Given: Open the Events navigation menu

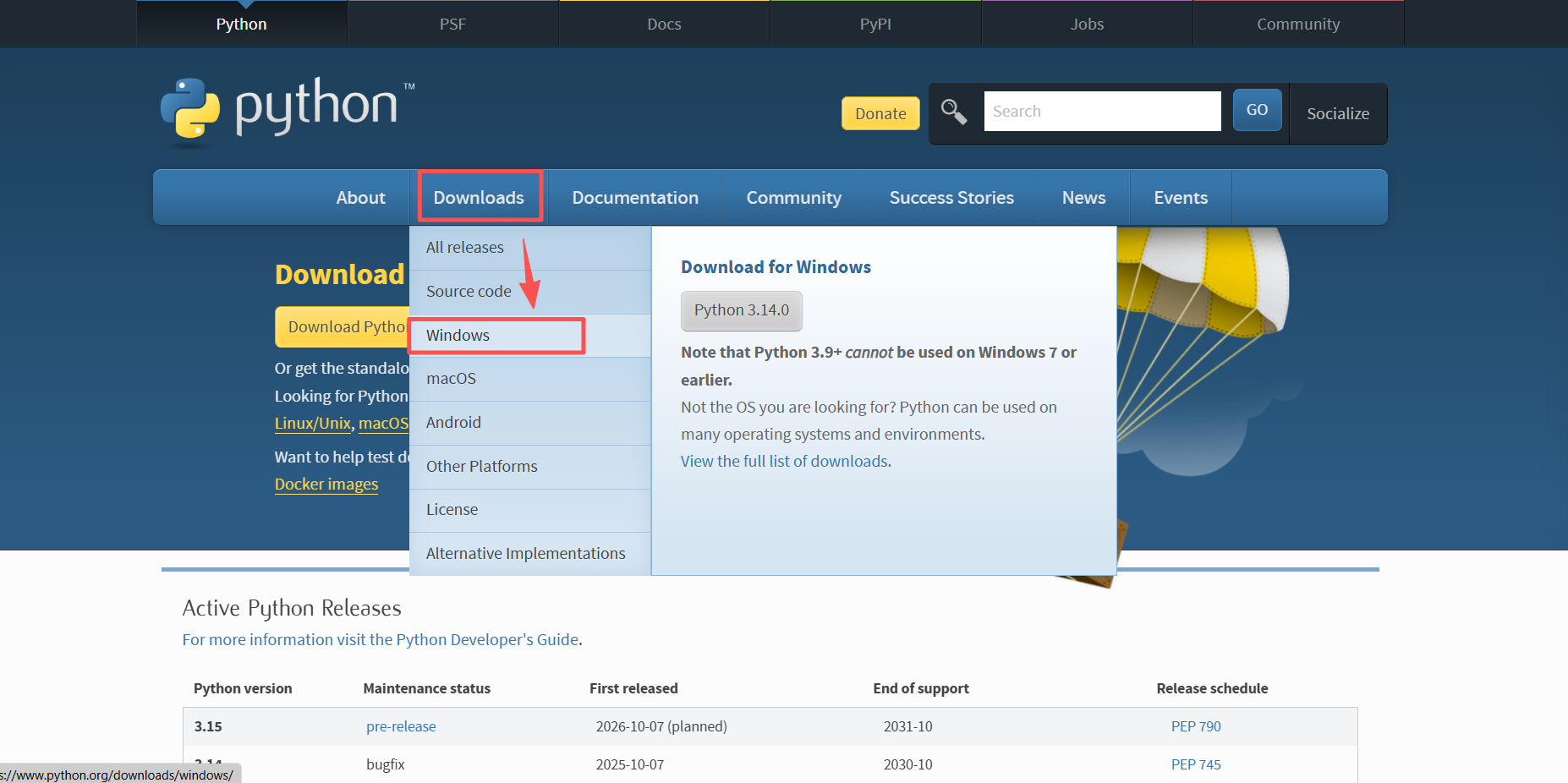Looking at the screenshot, I should pos(1181,197).
